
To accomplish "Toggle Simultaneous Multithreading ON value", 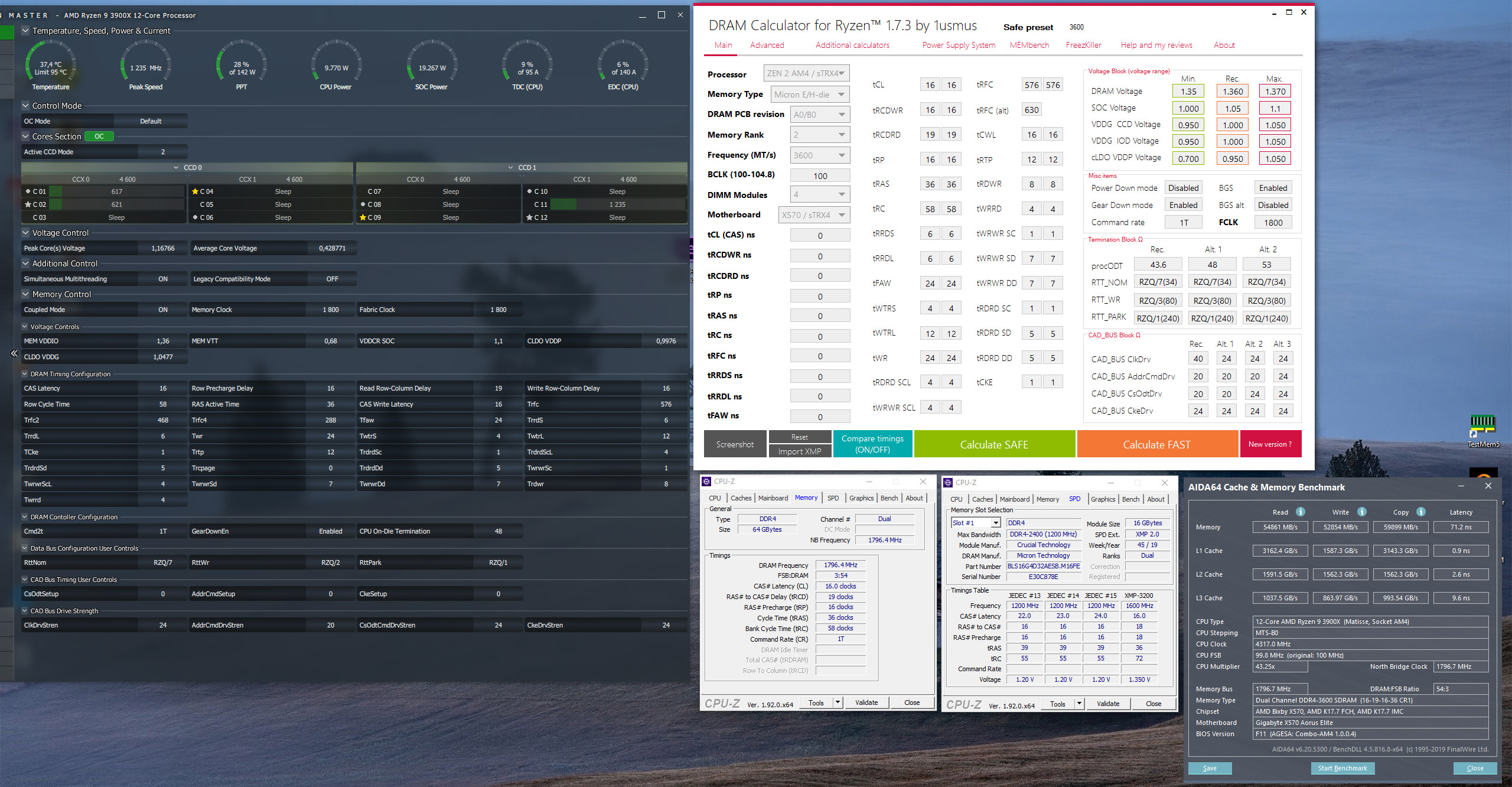I will 163,279.
